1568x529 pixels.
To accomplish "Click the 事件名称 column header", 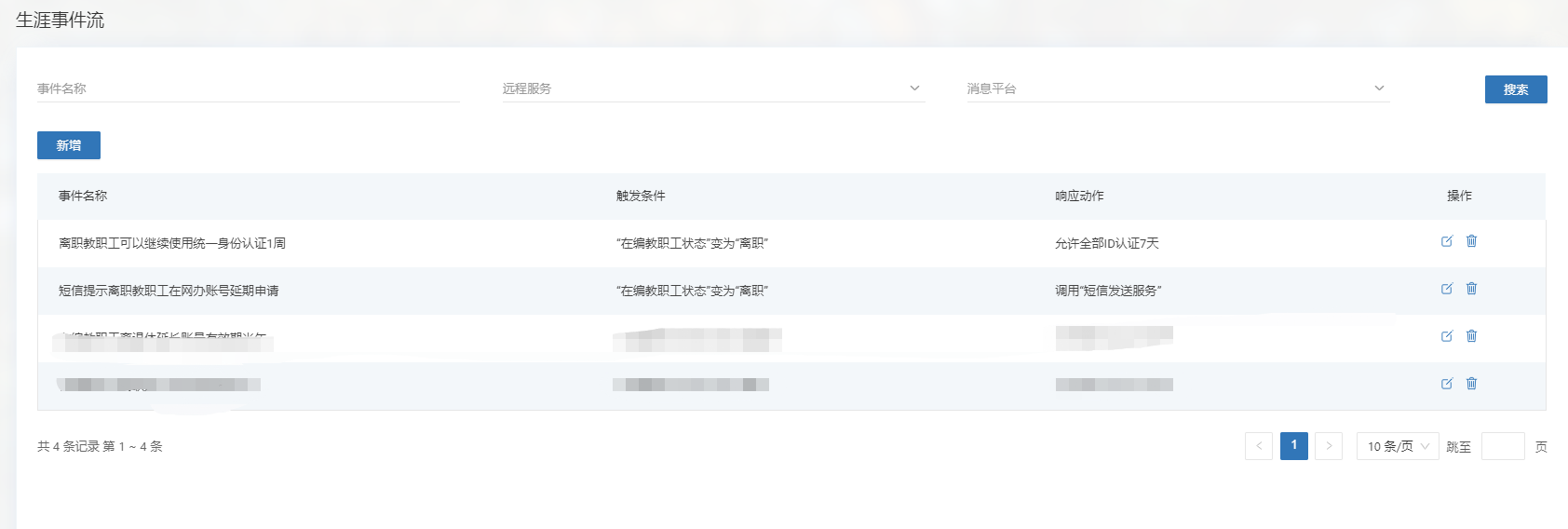I will coord(83,196).
